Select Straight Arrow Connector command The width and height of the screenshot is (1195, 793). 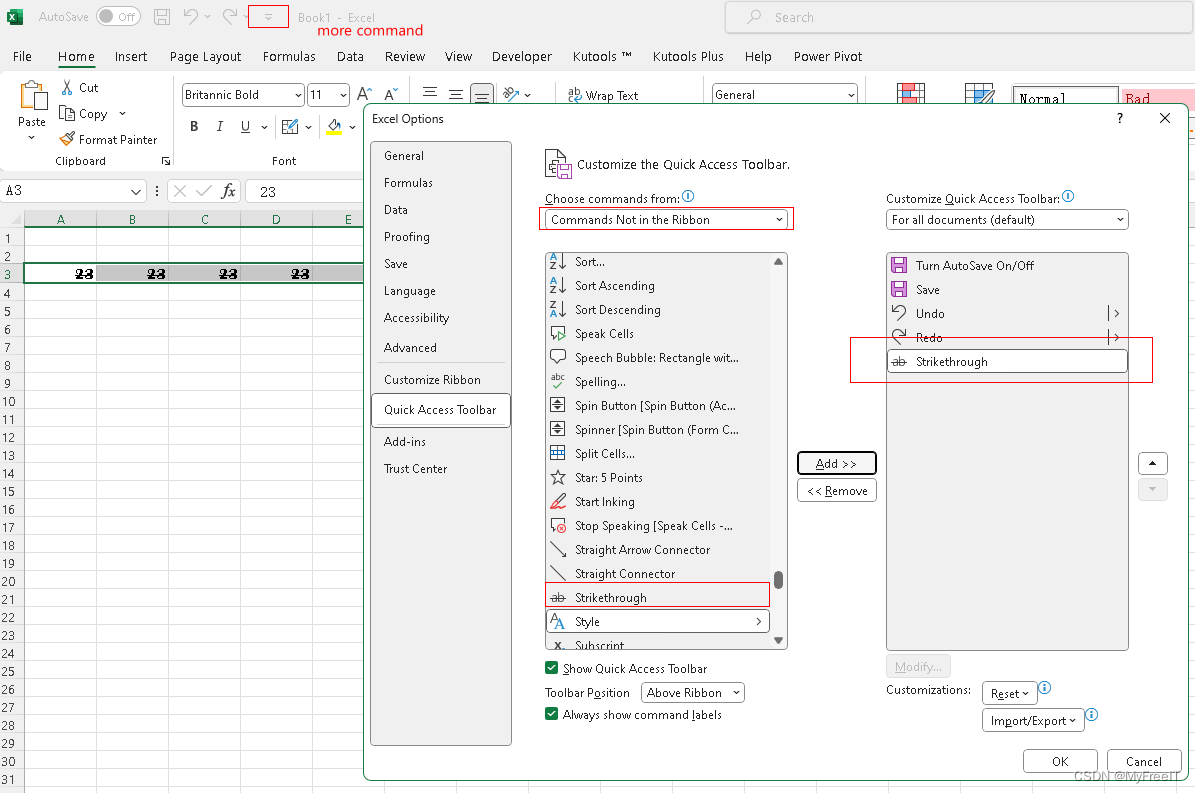tap(660, 549)
